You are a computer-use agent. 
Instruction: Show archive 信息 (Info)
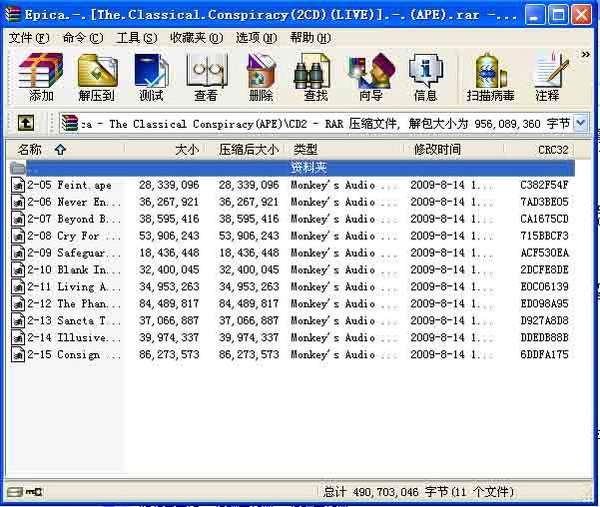click(425, 78)
